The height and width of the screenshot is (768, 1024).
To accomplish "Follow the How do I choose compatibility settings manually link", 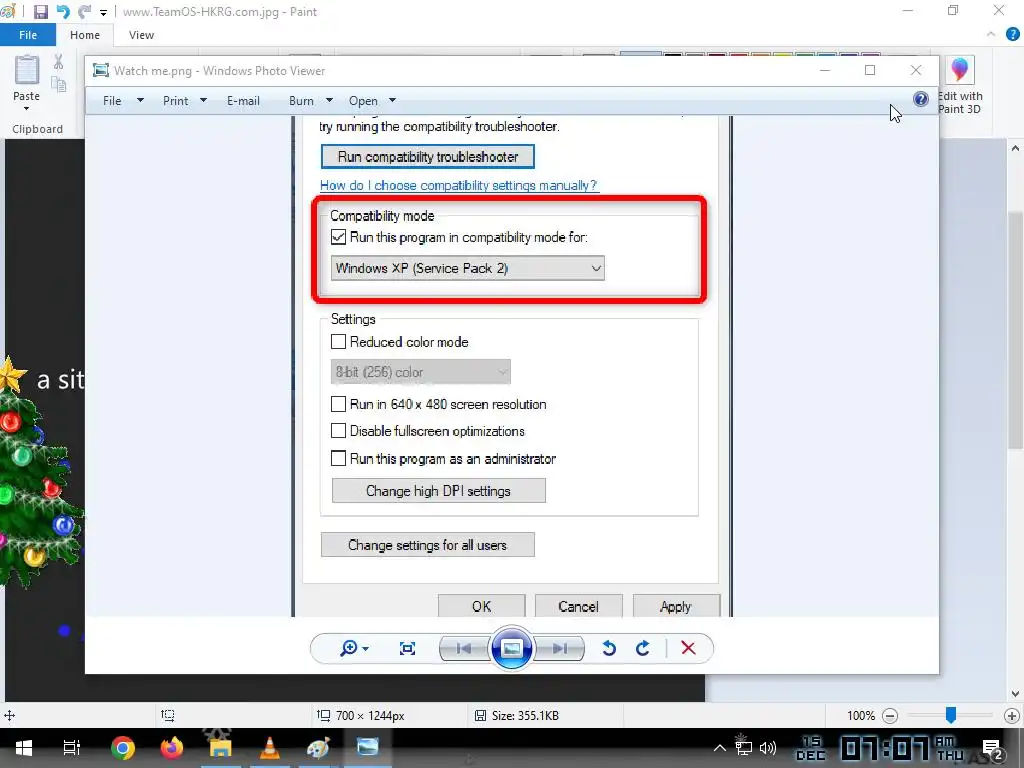I will pyautogui.click(x=458, y=185).
